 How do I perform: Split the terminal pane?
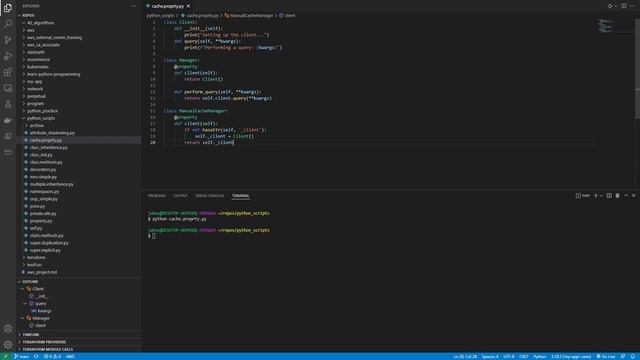coord(609,196)
